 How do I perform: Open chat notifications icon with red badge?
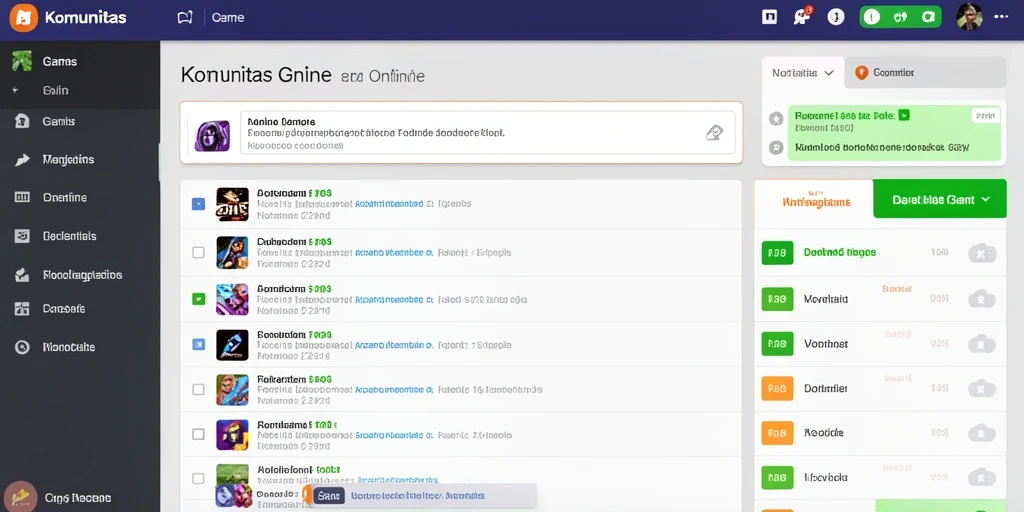(802, 17)
